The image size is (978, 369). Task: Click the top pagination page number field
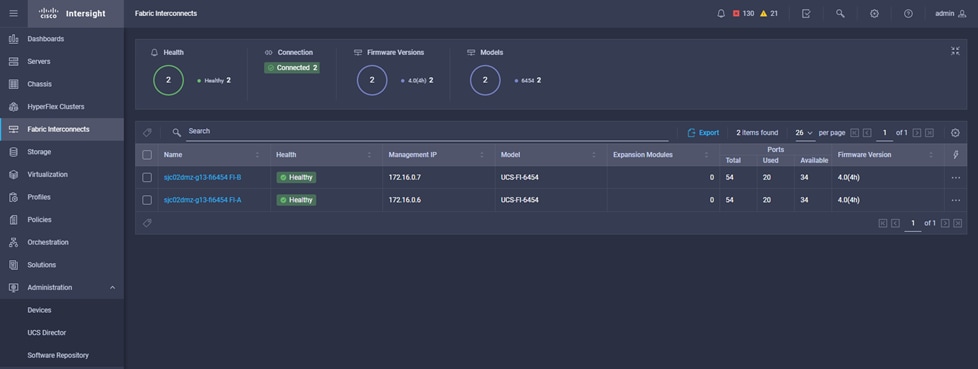[x=884, y=133]
